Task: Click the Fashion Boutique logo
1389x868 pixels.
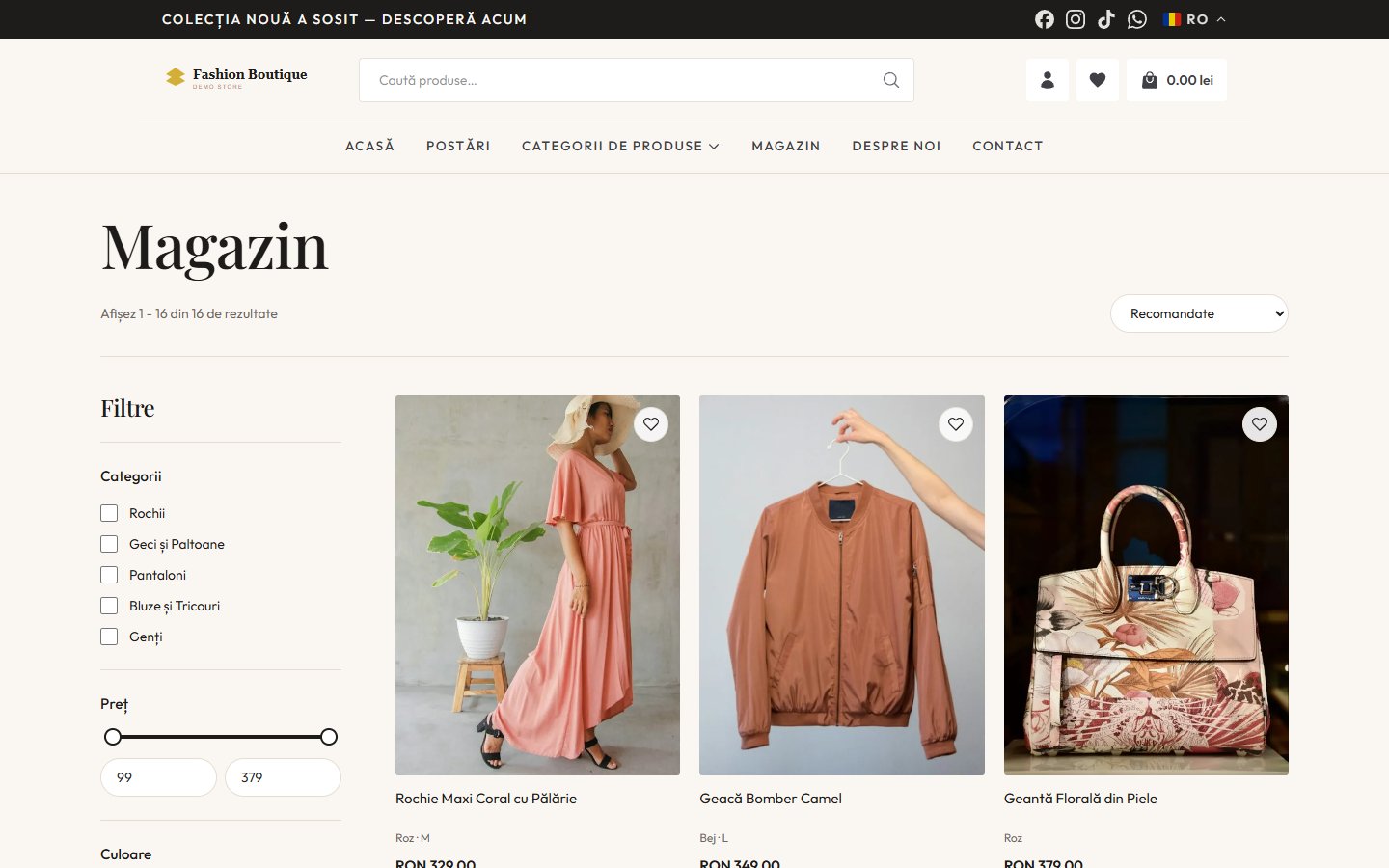Action: pyautogui.click(x=236, y=77)
